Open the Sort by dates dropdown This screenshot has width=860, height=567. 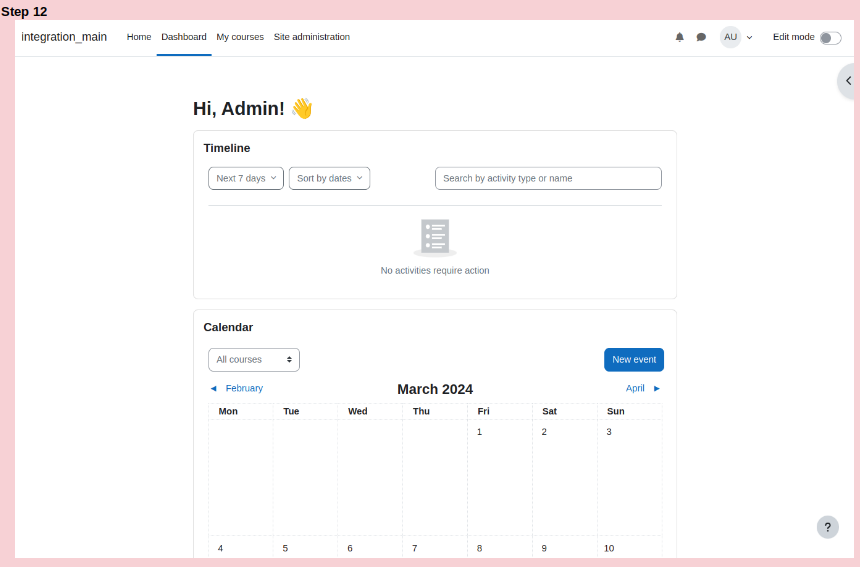tap(330, 178)
